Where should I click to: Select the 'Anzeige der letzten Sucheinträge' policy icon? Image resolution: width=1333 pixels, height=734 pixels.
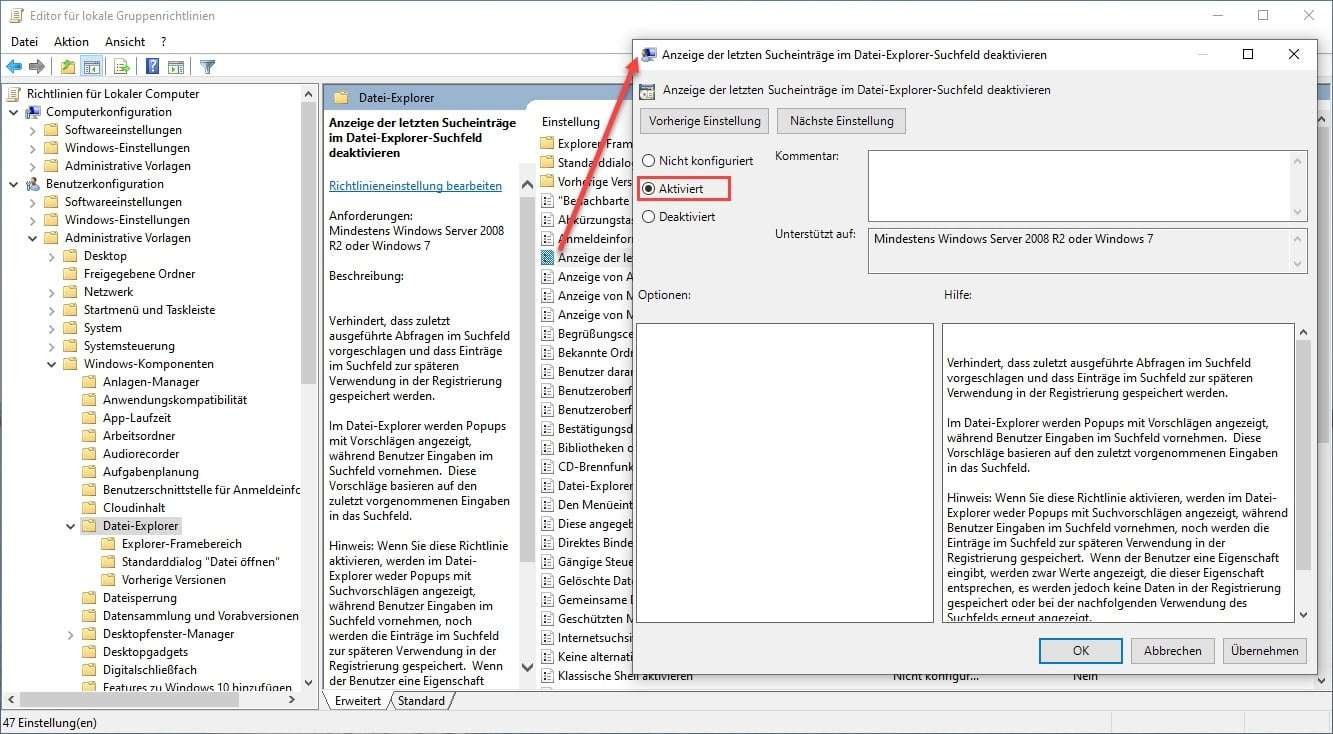click(x=545, y=257)
